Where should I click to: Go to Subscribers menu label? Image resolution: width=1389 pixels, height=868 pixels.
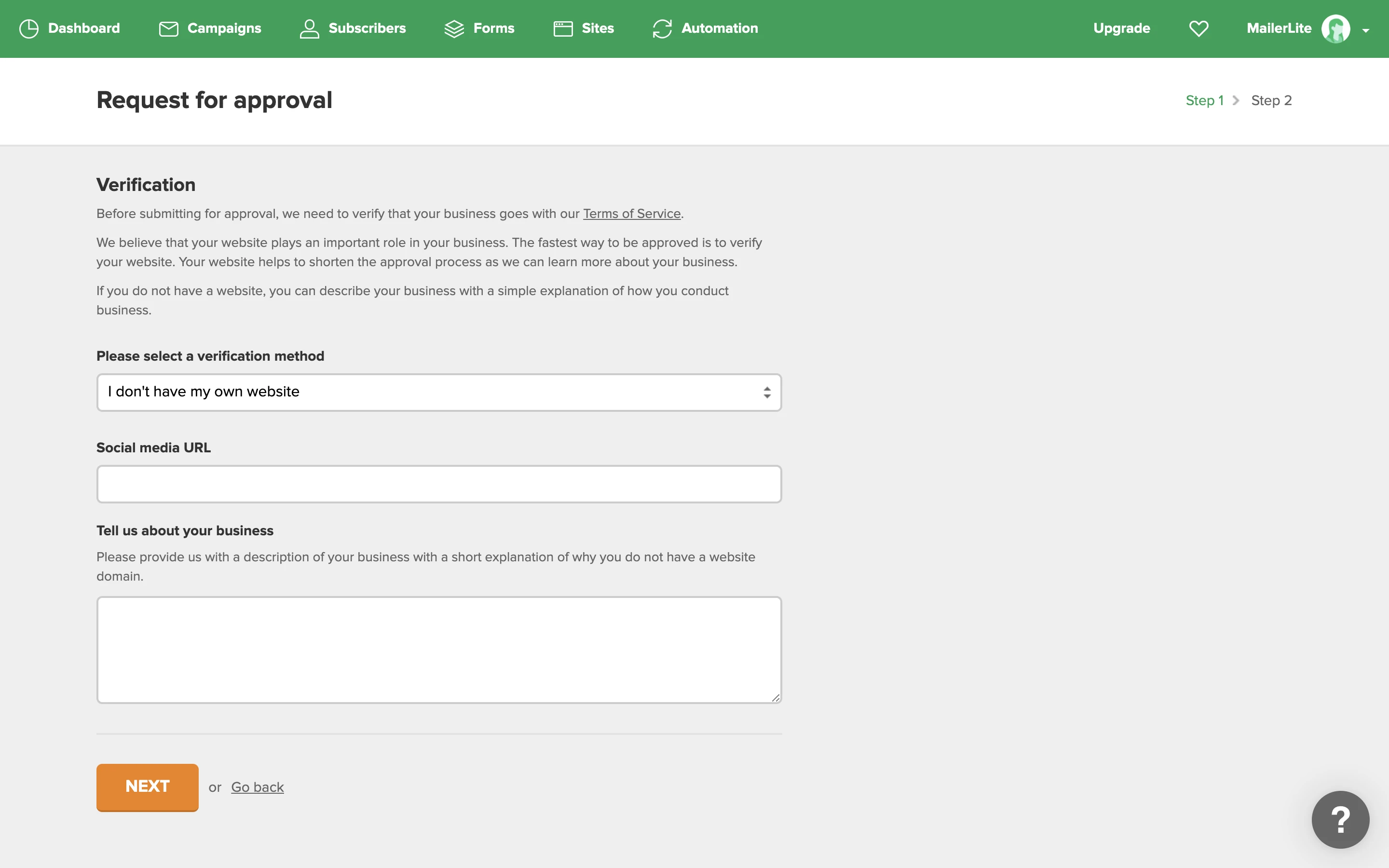367,29
